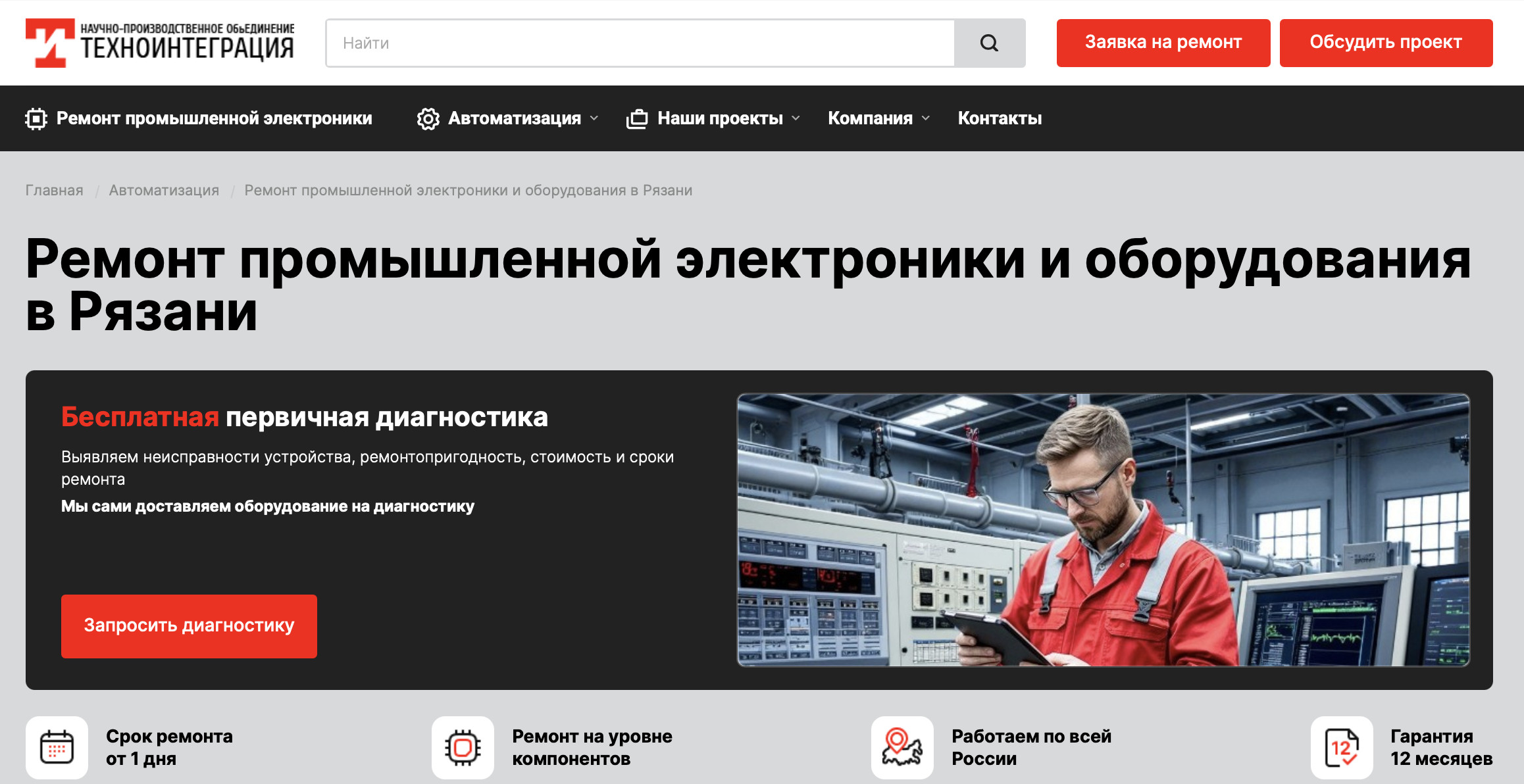This screenshot has width=1524, height=784.
Task: Expand the Автоматизация menu chevron
Action: [594, 118]
